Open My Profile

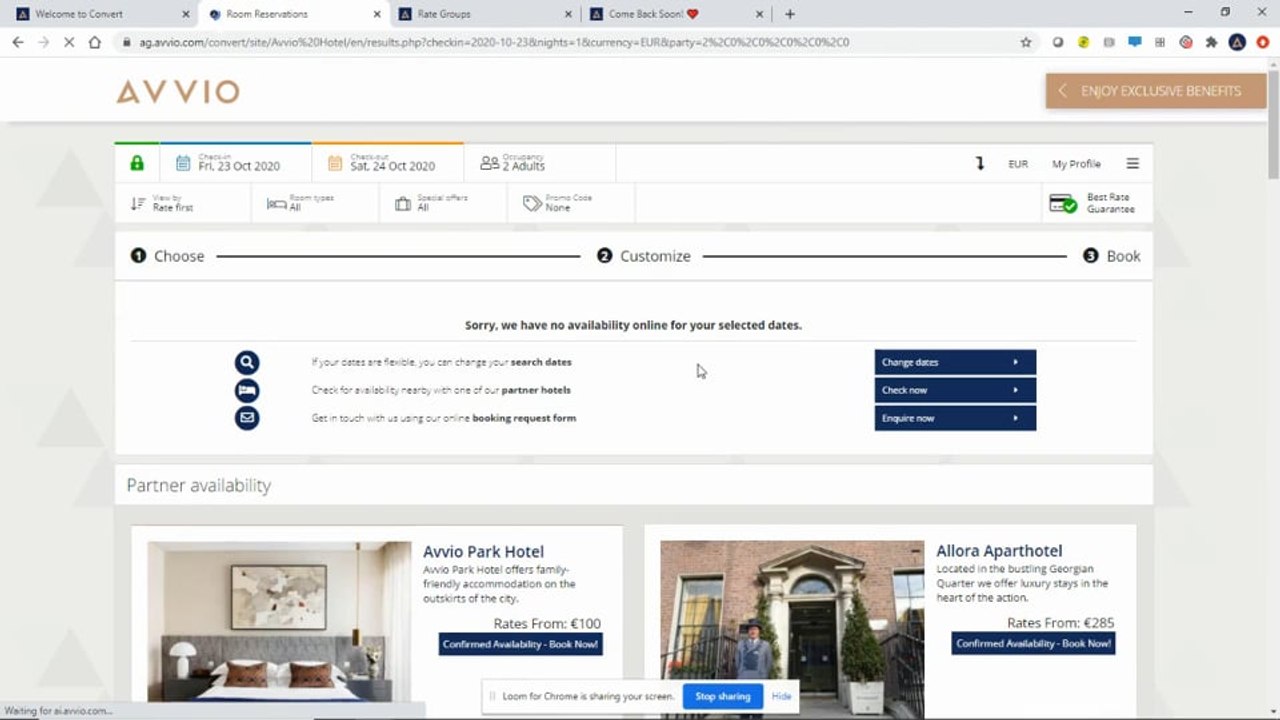coord(1076,164)
